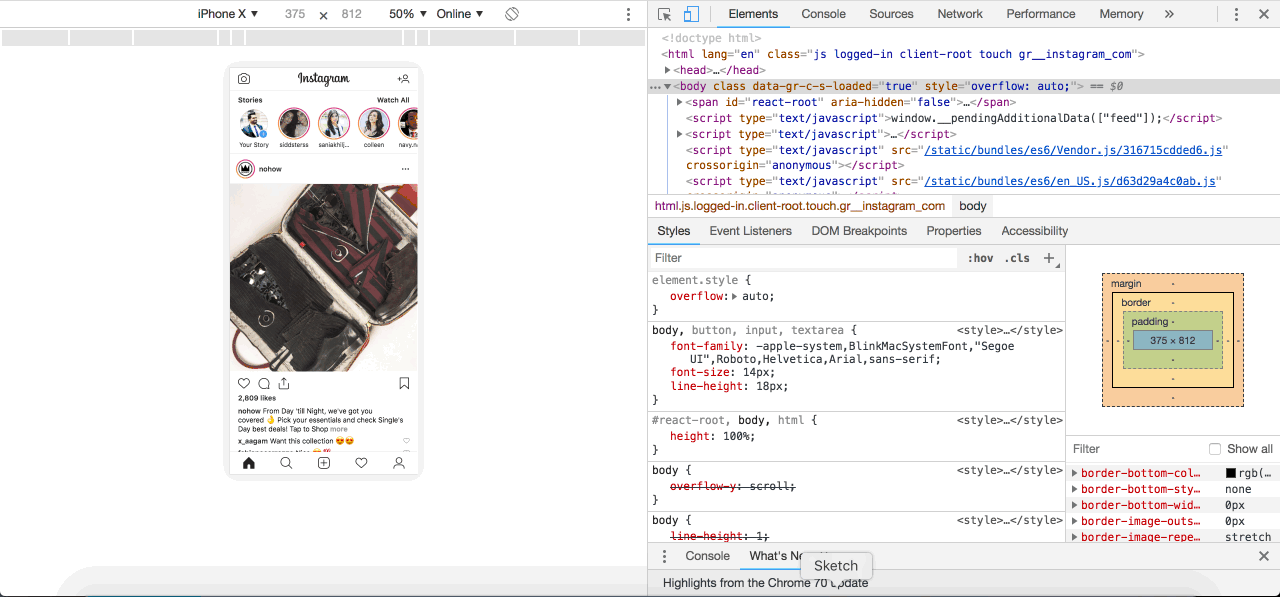Image resolution: width=1280 pixels, height=597 pixels.
Task: Toggle the .cls class editor
Action: (1017, 258)
